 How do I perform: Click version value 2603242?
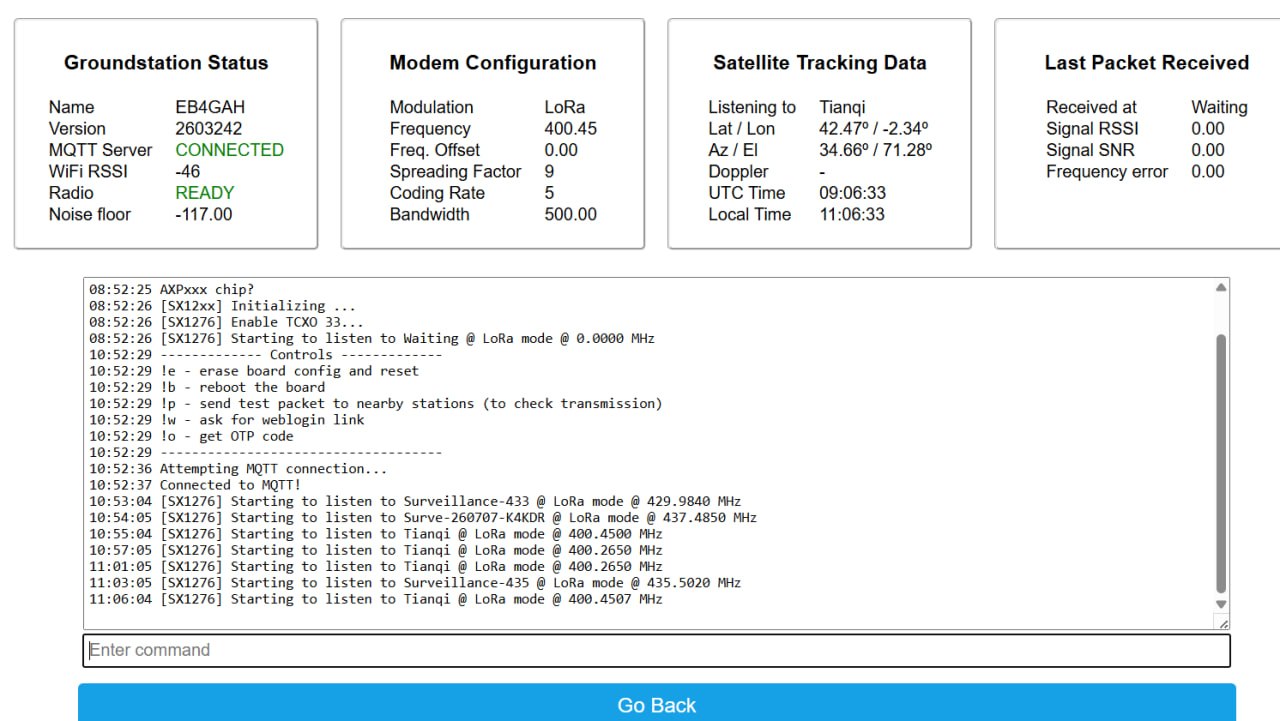click(x=209, y=129)
